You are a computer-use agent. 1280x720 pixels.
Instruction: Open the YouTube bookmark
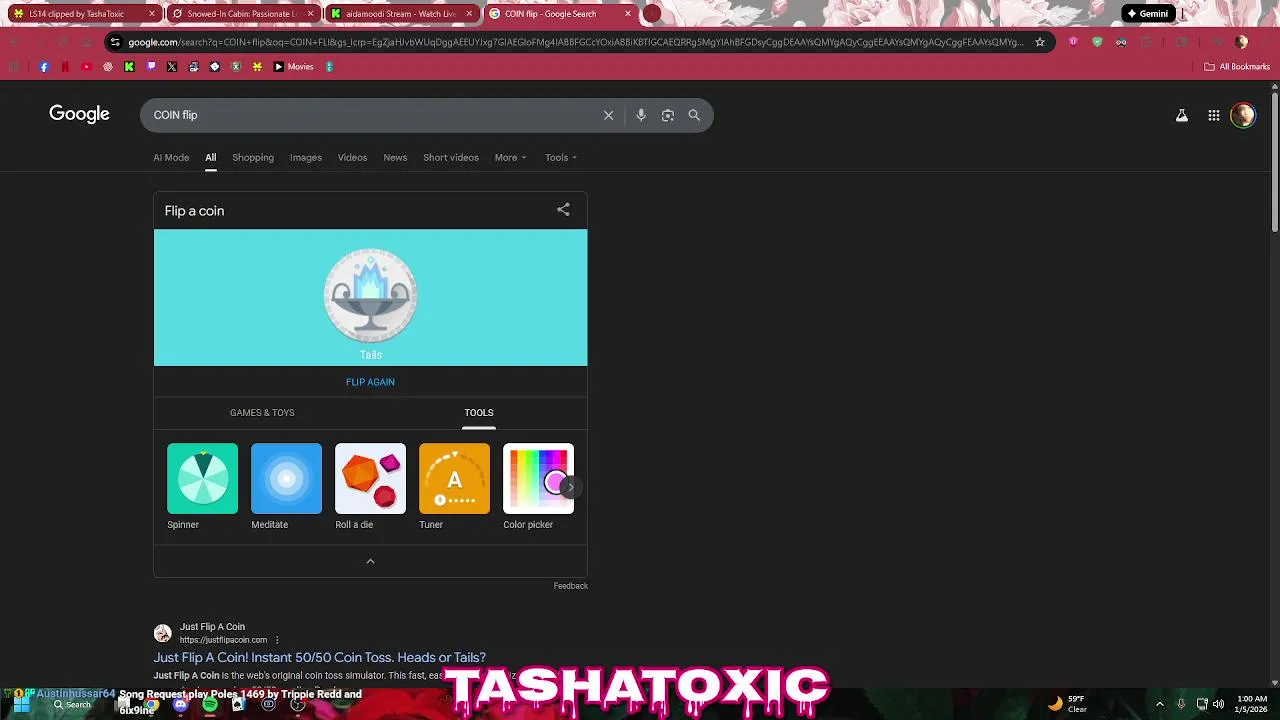point(87,67)
